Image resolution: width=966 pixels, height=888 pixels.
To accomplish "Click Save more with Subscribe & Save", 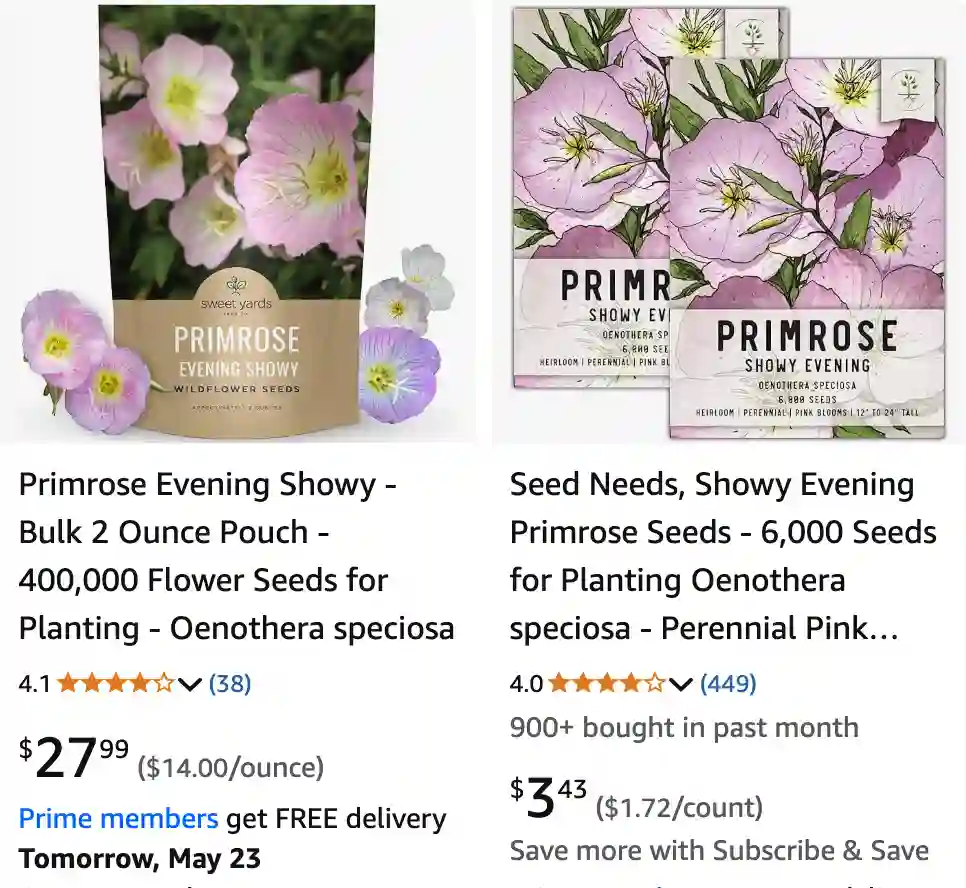I will (x=718, y=851).
